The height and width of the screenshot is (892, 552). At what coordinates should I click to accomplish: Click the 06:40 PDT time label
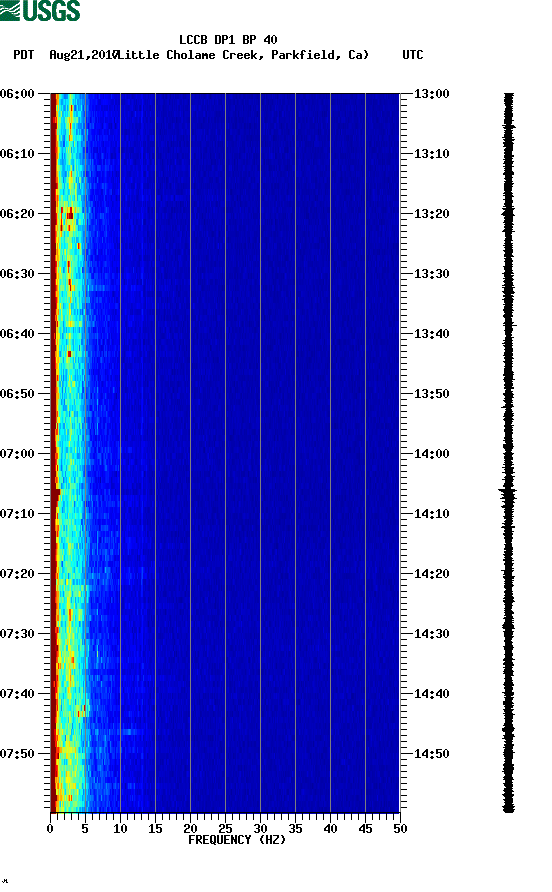[17, 333]
